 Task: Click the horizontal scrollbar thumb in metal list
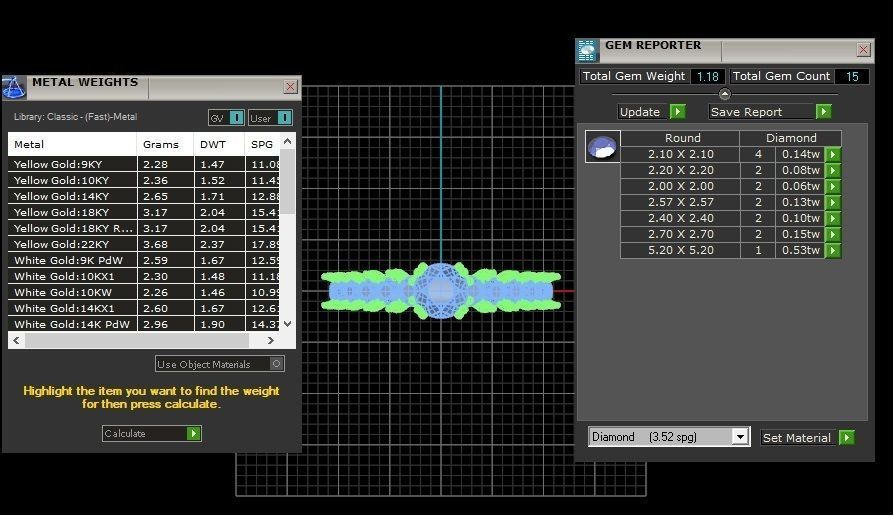pos(137,340)
